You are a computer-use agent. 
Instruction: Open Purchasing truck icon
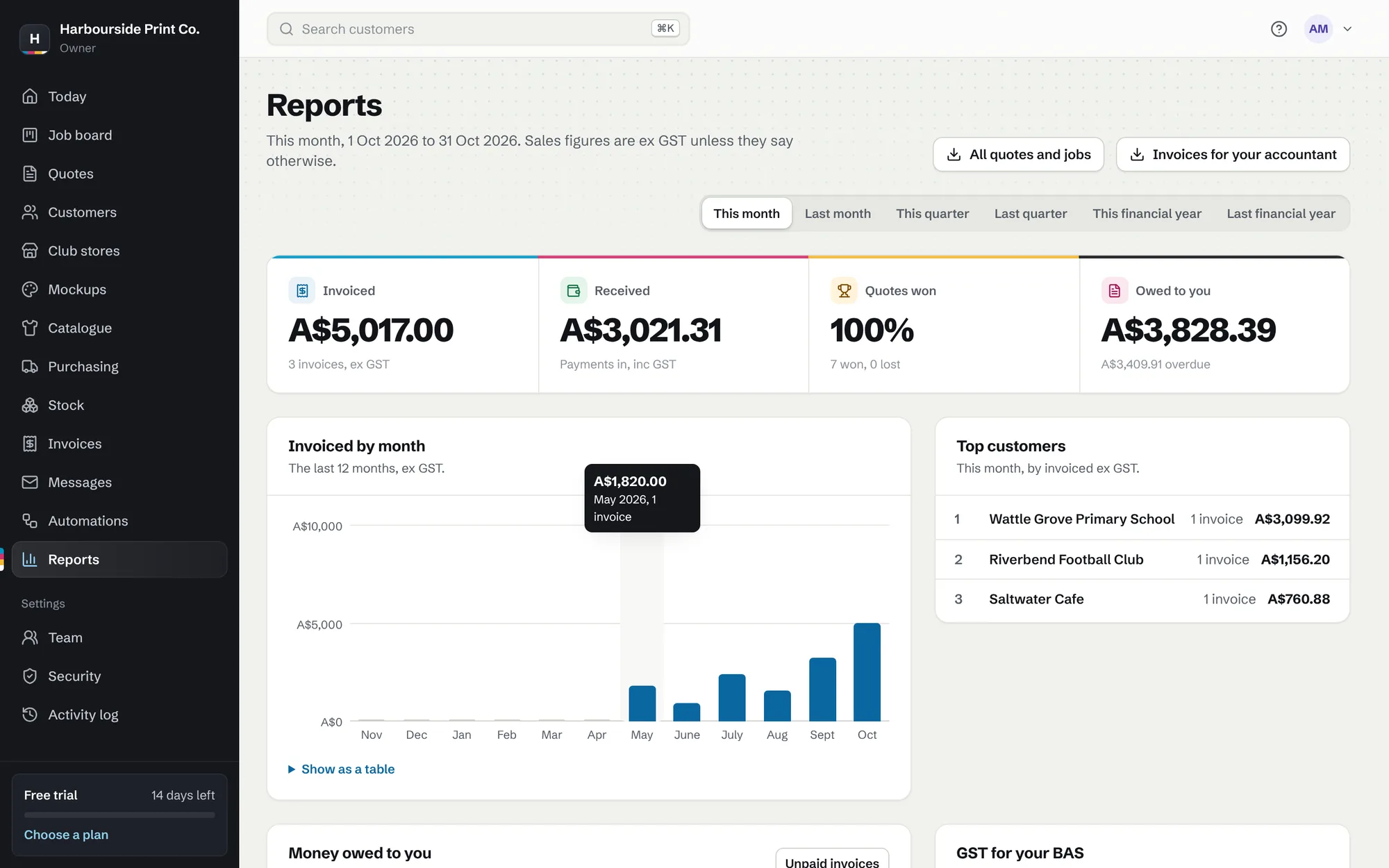pyautogui.click(x=30, y=367)
